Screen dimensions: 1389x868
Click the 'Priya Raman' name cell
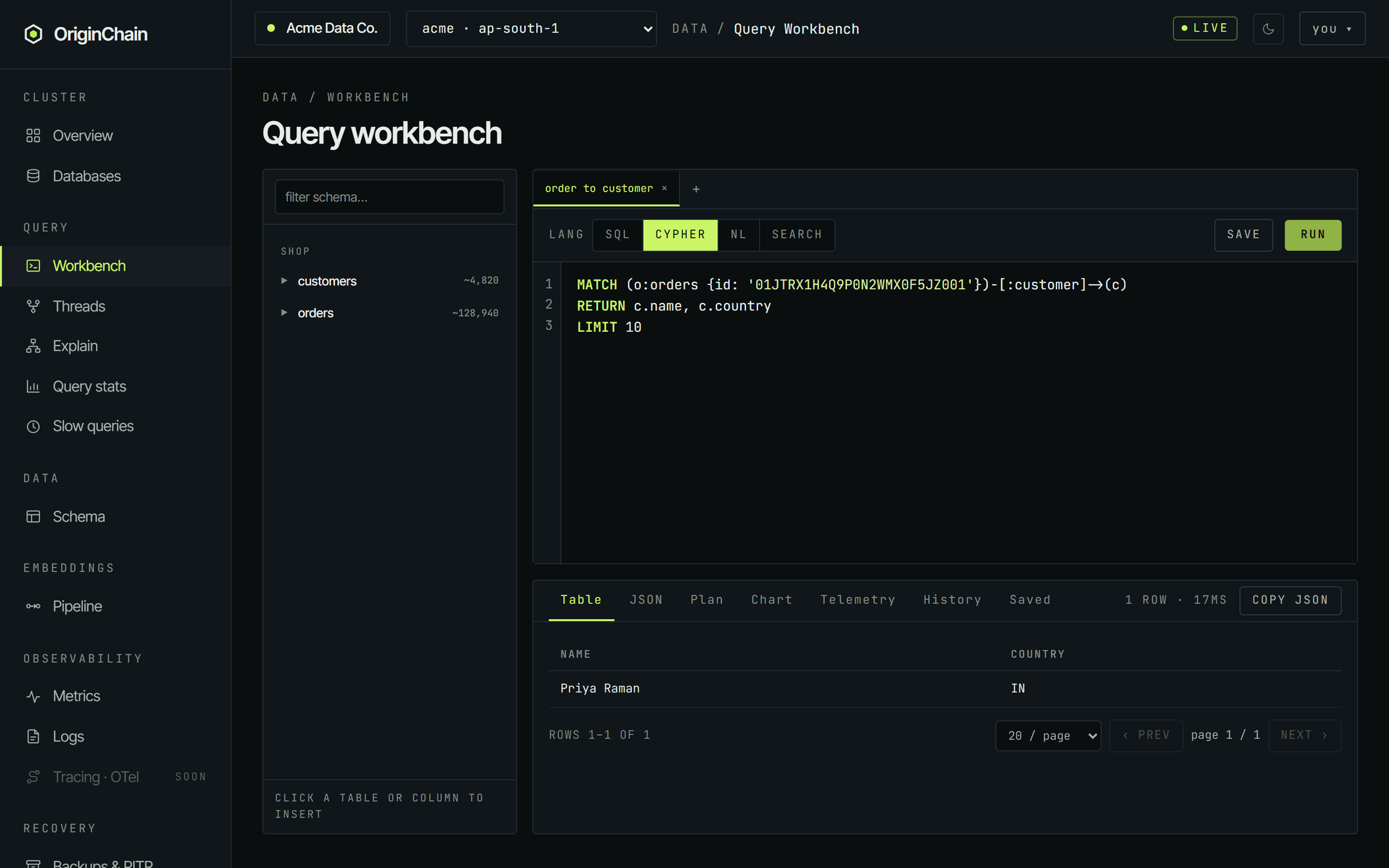599,689
